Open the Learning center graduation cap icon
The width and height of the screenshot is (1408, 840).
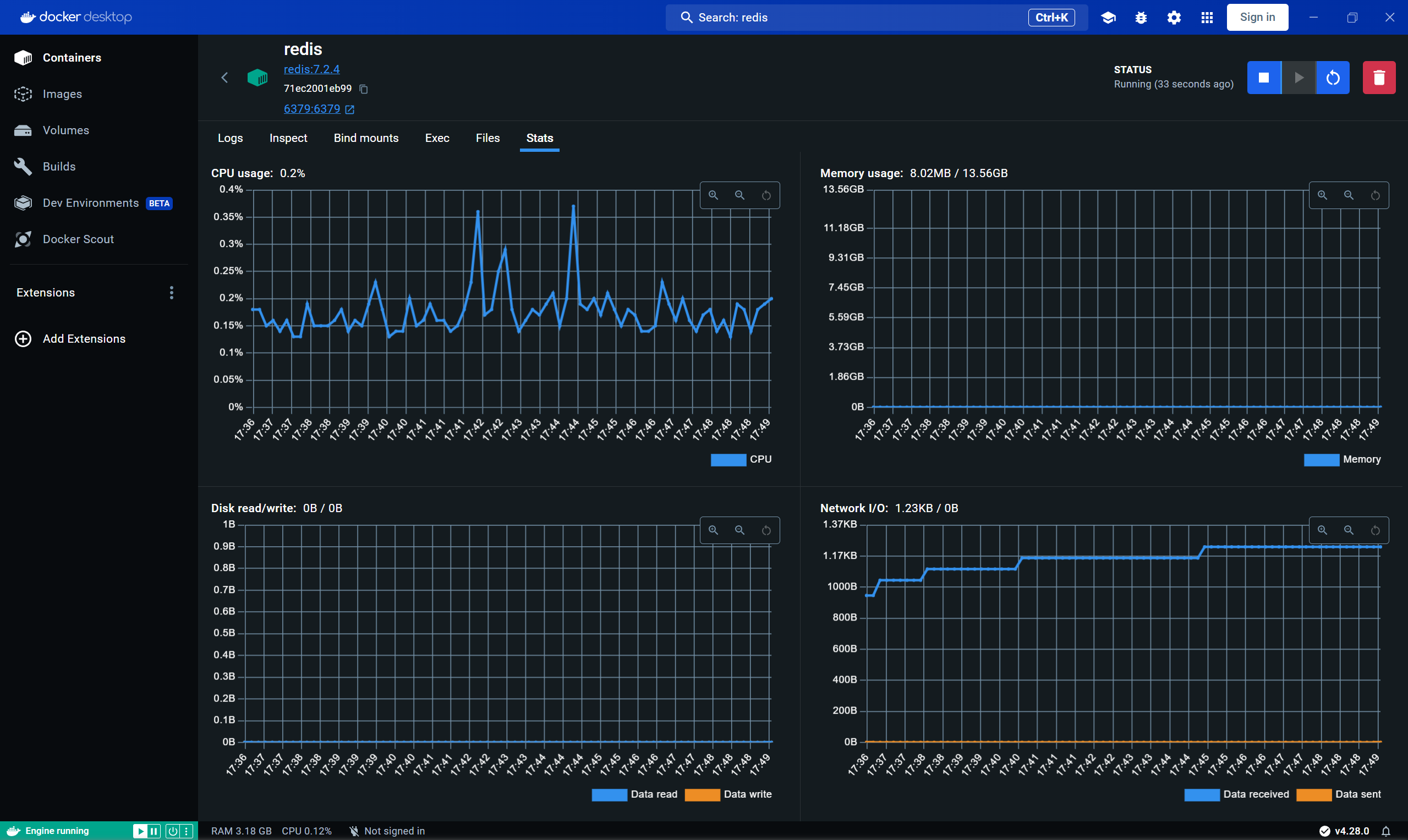click(x=1108, y=18)
